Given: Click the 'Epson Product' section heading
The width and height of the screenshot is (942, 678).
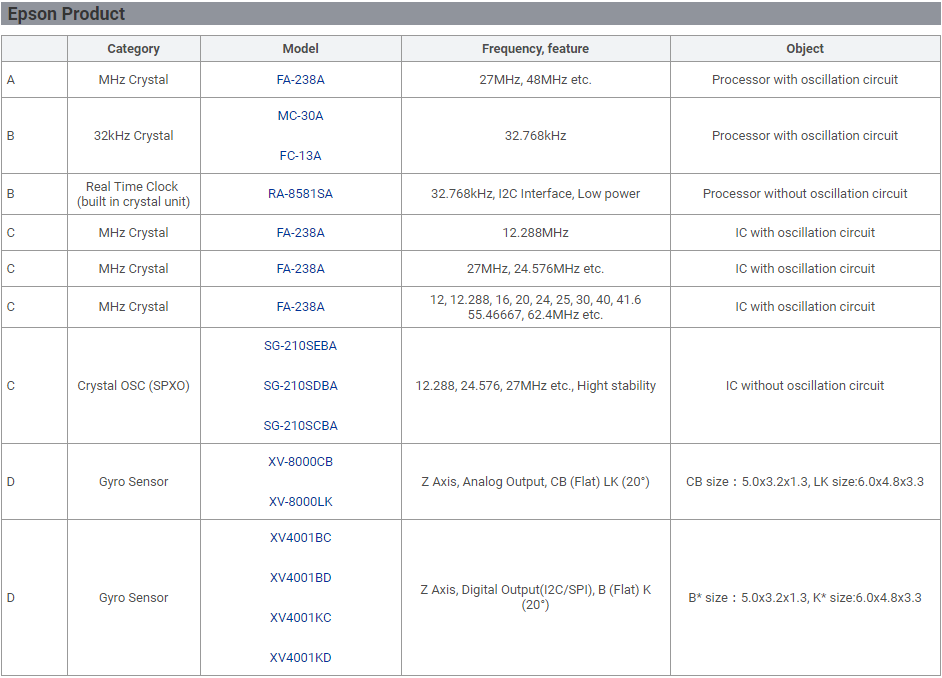Looking at the screenshot, I should [66, 13].
